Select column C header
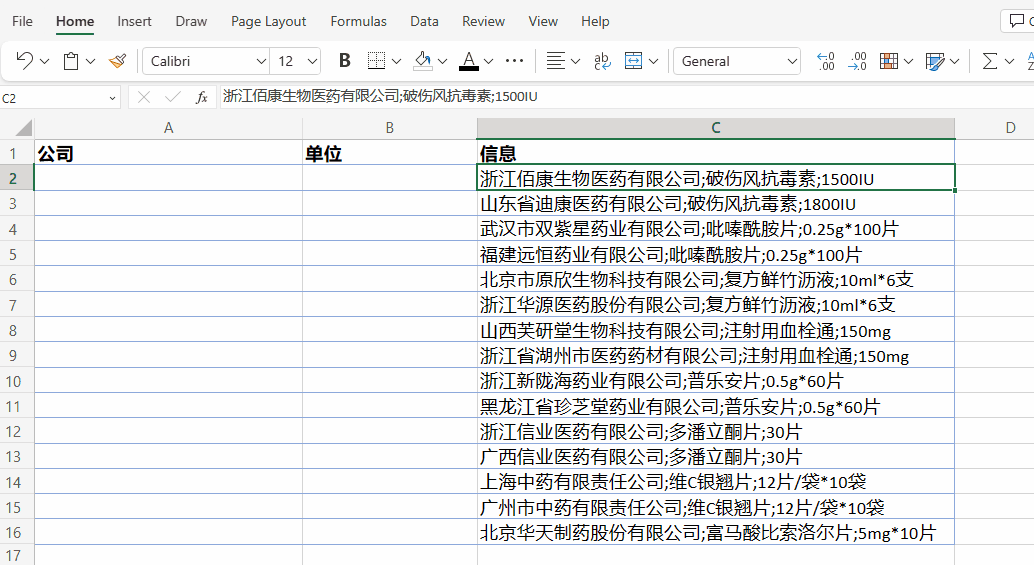 pos(715,128)
